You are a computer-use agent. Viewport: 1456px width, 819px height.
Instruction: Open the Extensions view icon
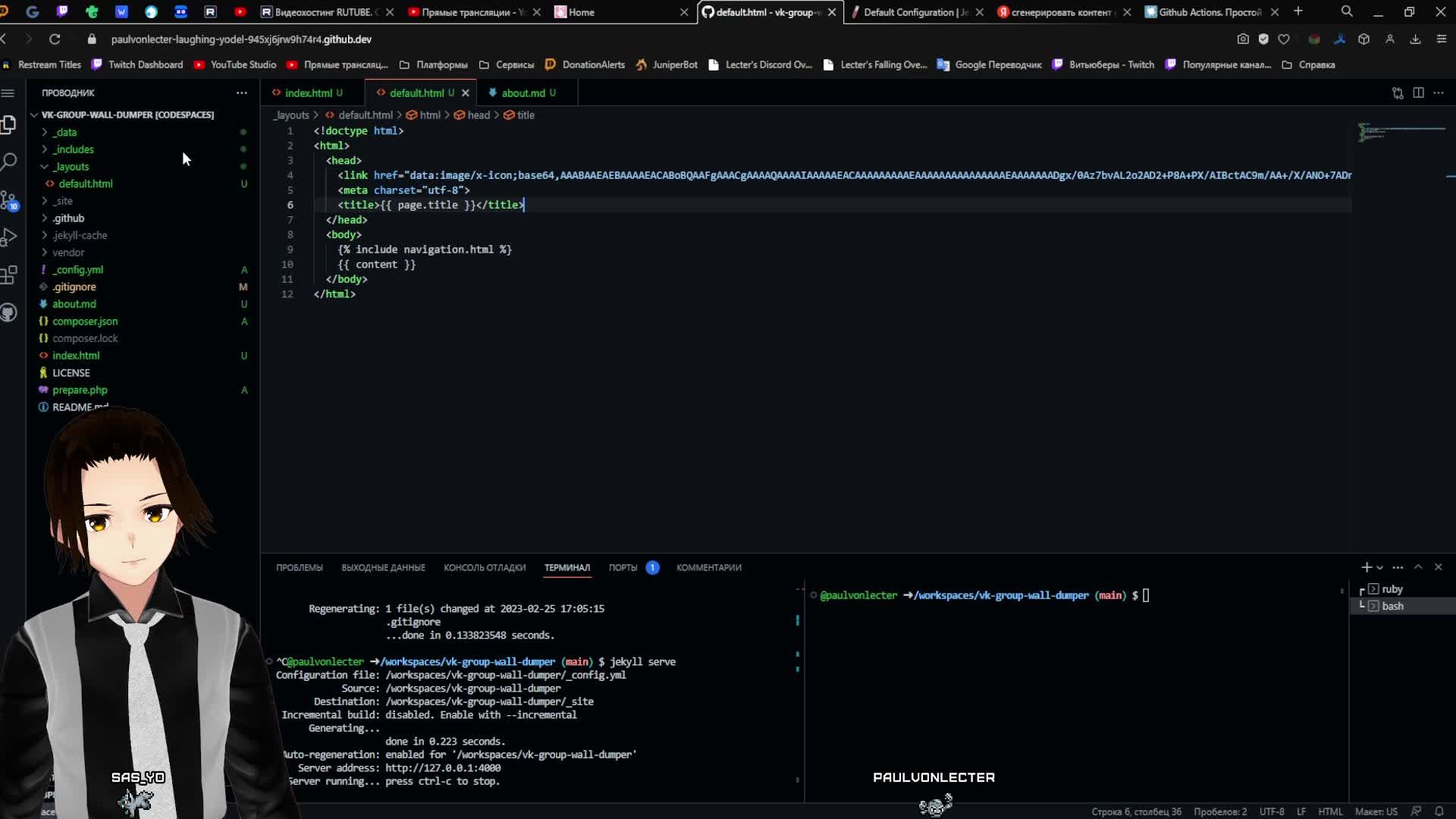[x=9, y=275]
